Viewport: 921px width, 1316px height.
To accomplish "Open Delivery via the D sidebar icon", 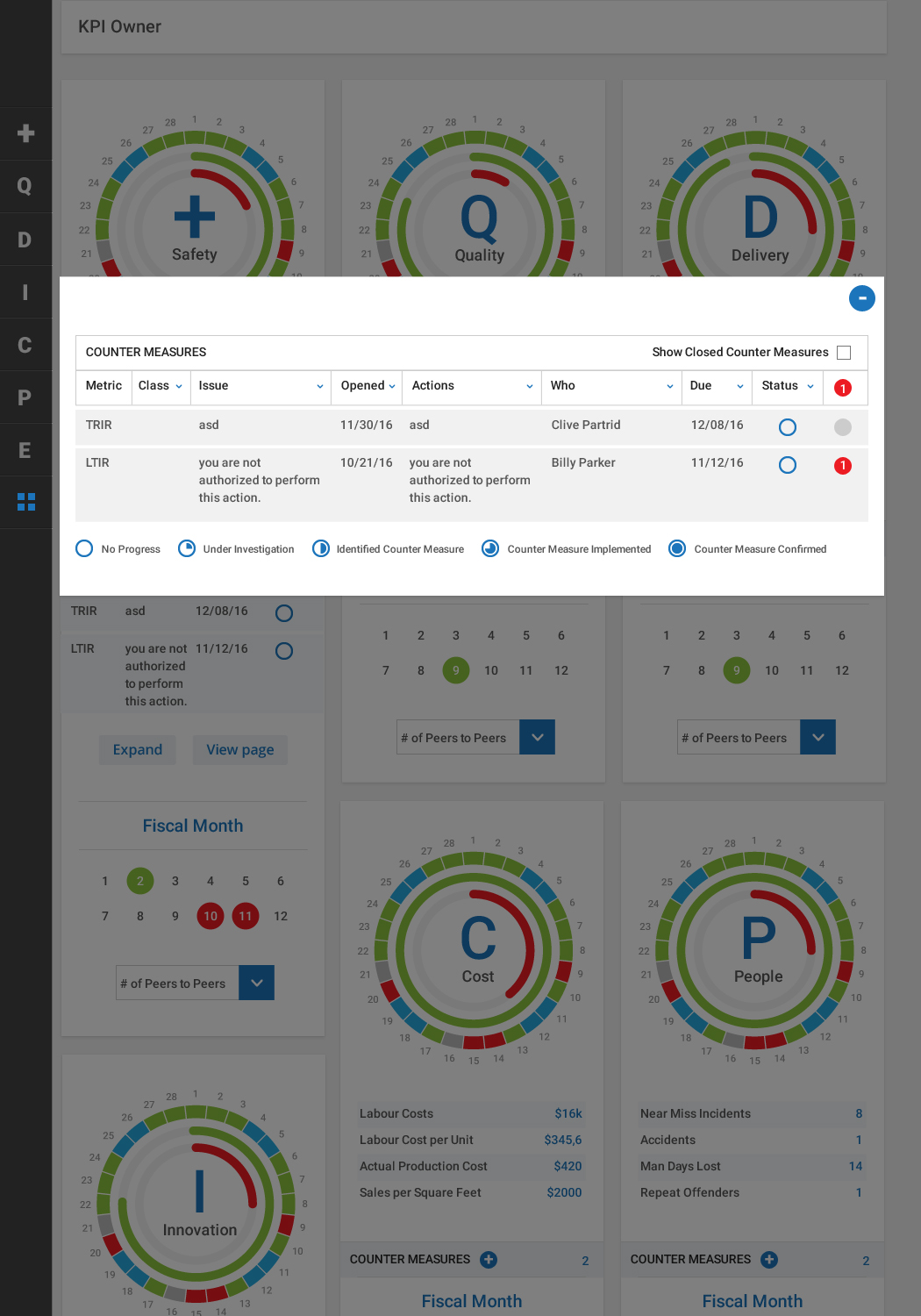I will [25, 240].
